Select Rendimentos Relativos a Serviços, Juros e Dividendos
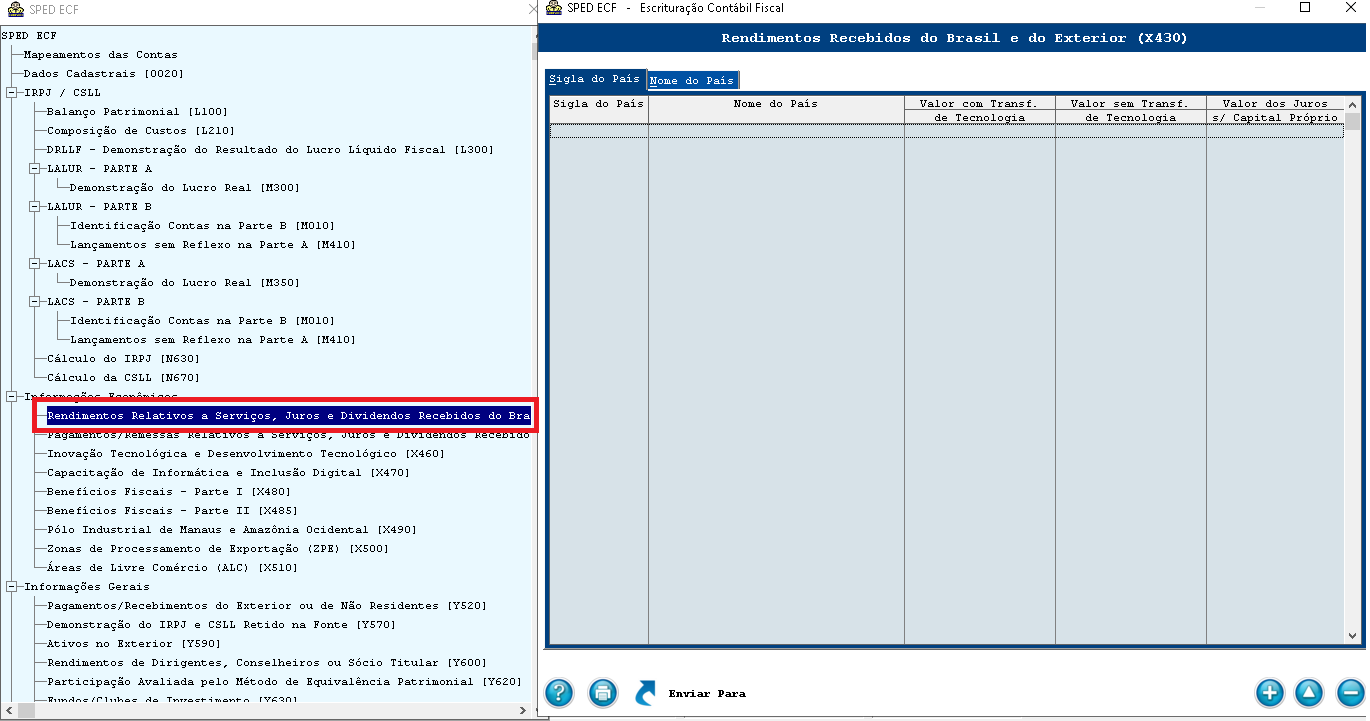Screen dimensions: 1370x721 (x=288, y=415)
